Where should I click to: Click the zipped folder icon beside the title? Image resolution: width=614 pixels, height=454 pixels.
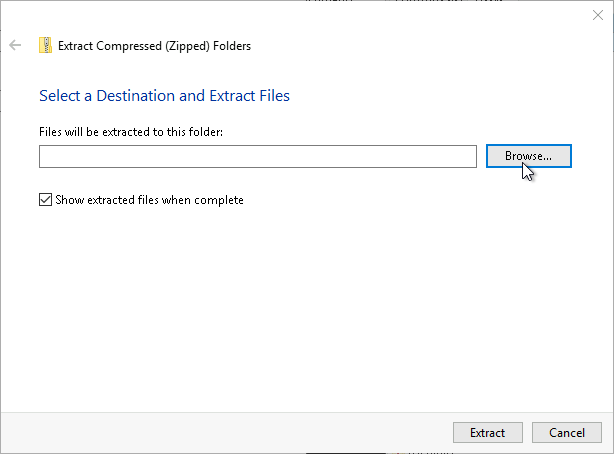[45, 45]
